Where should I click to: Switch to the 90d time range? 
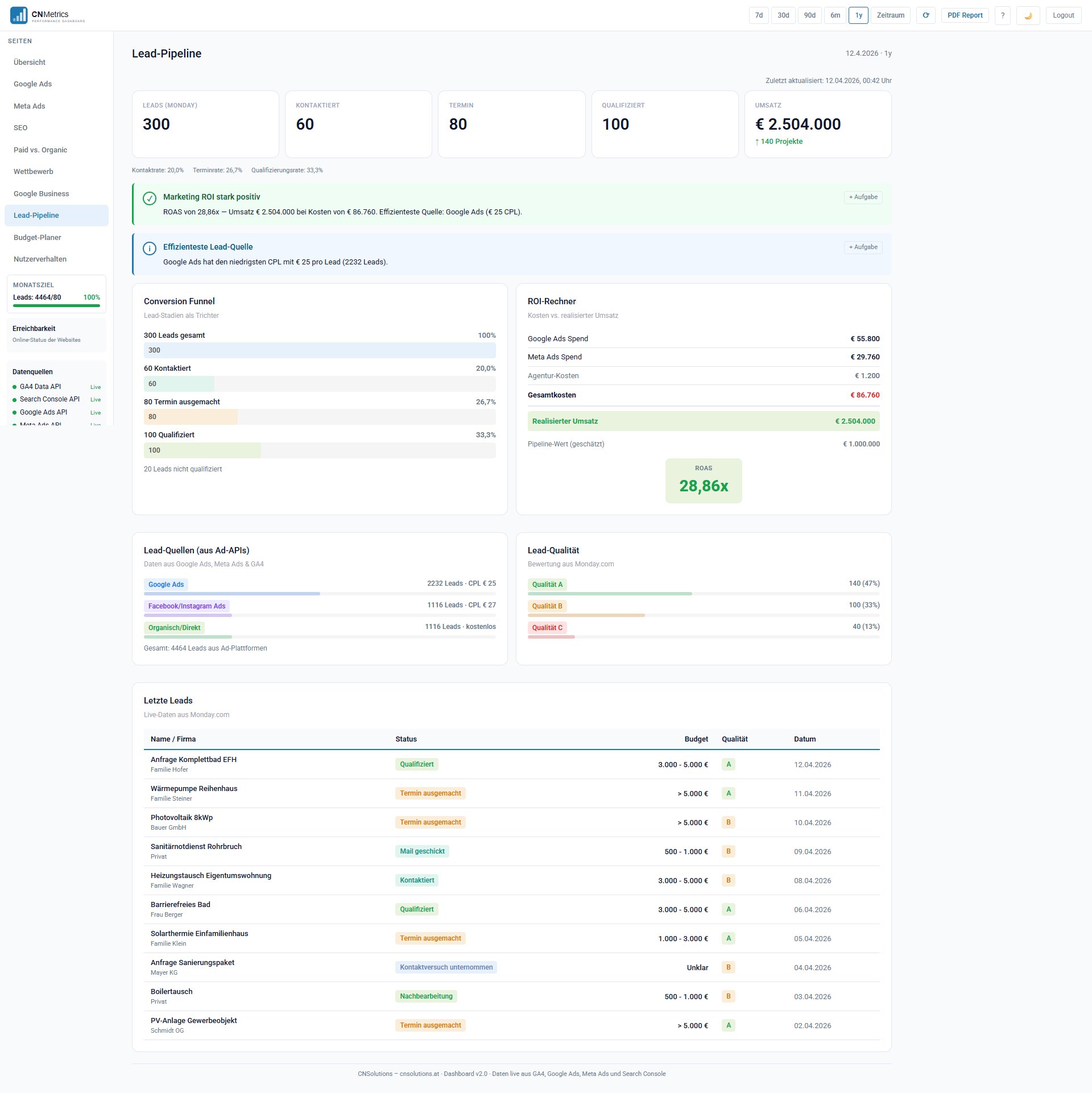pos(809,15)
